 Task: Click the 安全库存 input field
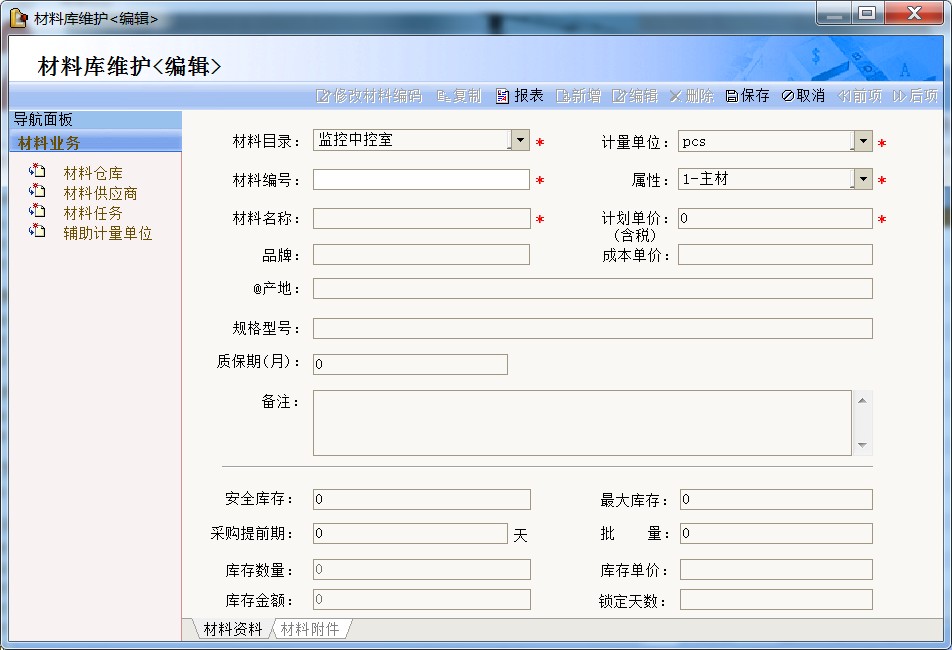421,500
